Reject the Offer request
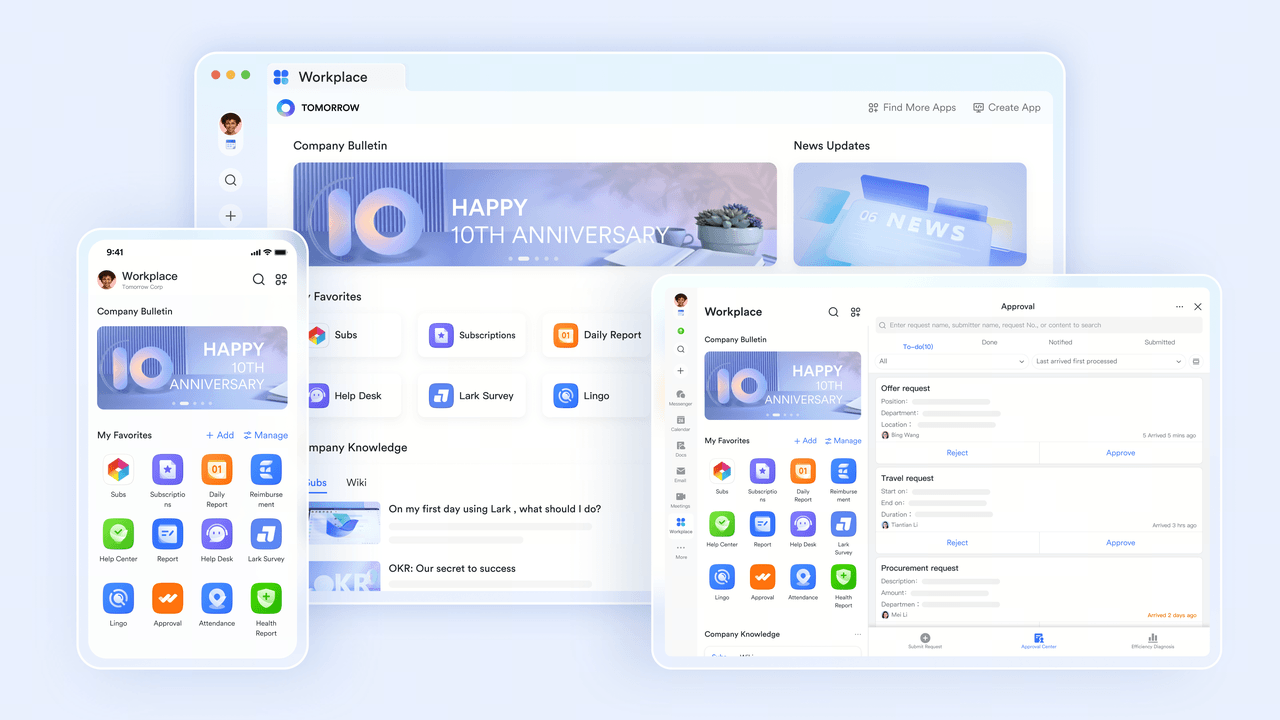Screen dimensions: 1280x720 pos(957,453)
